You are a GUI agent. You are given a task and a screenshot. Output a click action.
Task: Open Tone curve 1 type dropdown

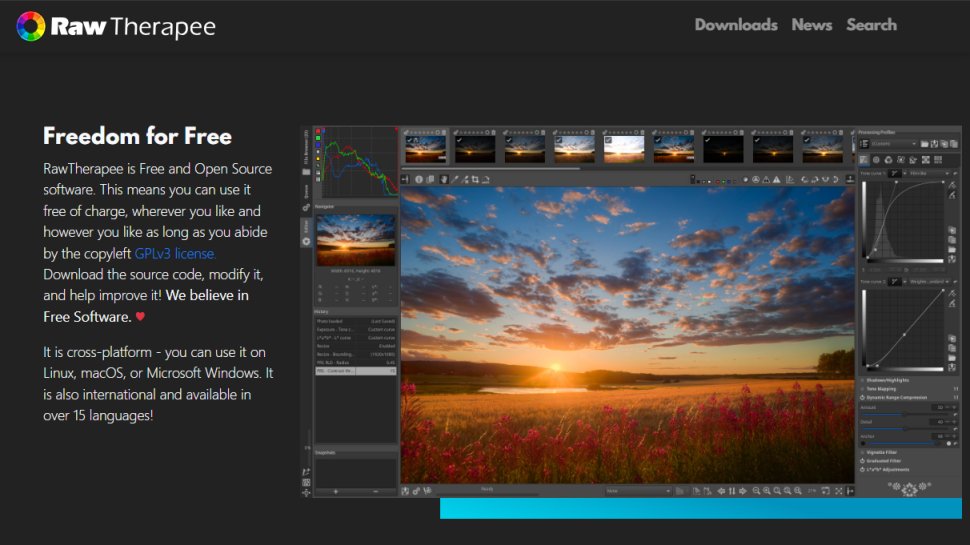tap(898, 173)
